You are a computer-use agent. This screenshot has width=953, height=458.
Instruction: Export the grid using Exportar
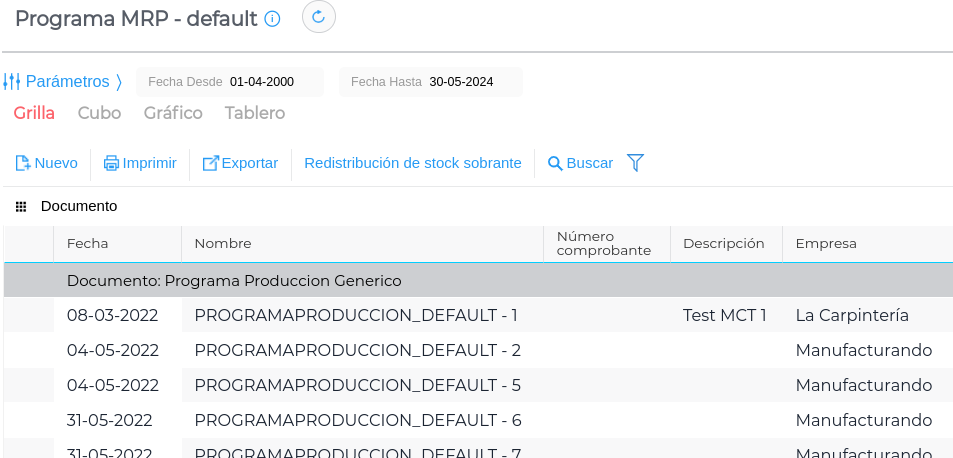240,163
